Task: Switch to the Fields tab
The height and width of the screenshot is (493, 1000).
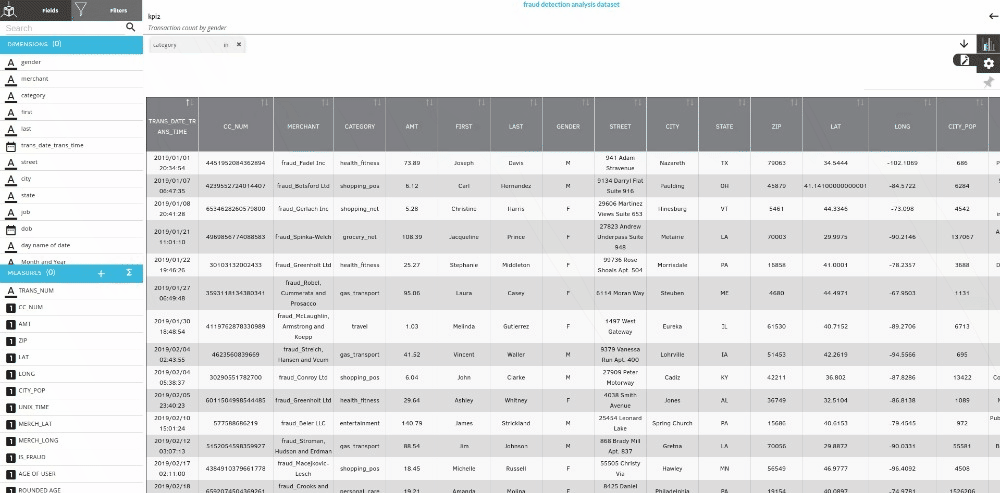Action: click(36, 9)
